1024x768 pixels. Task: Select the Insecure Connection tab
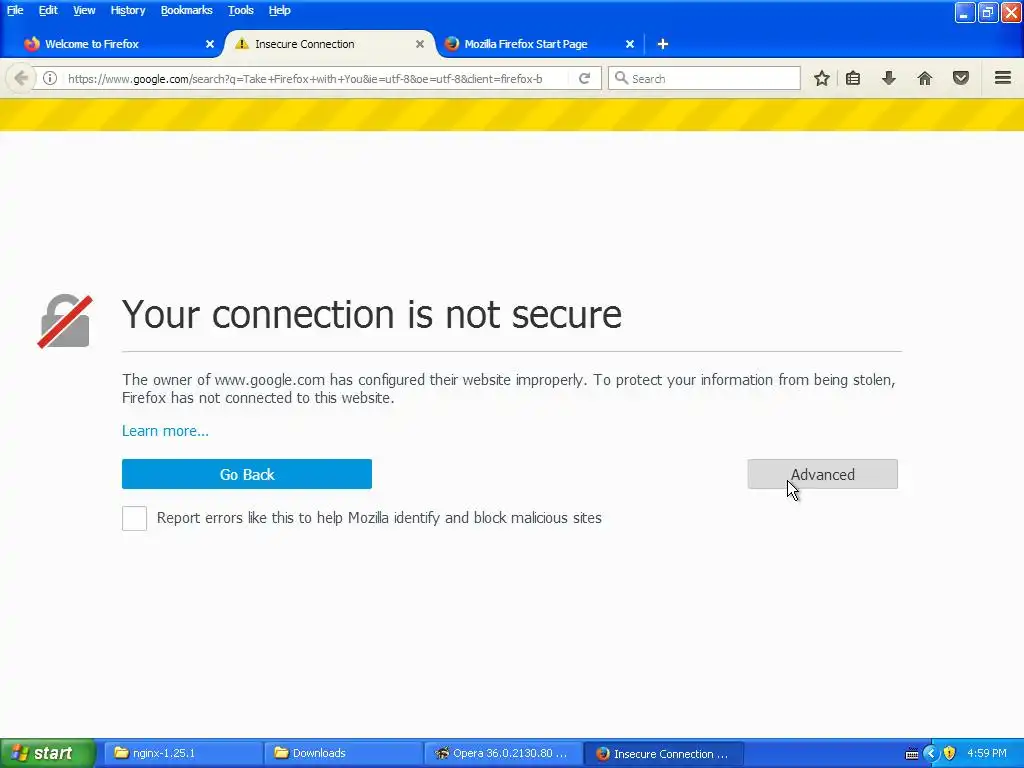point(330,44)
